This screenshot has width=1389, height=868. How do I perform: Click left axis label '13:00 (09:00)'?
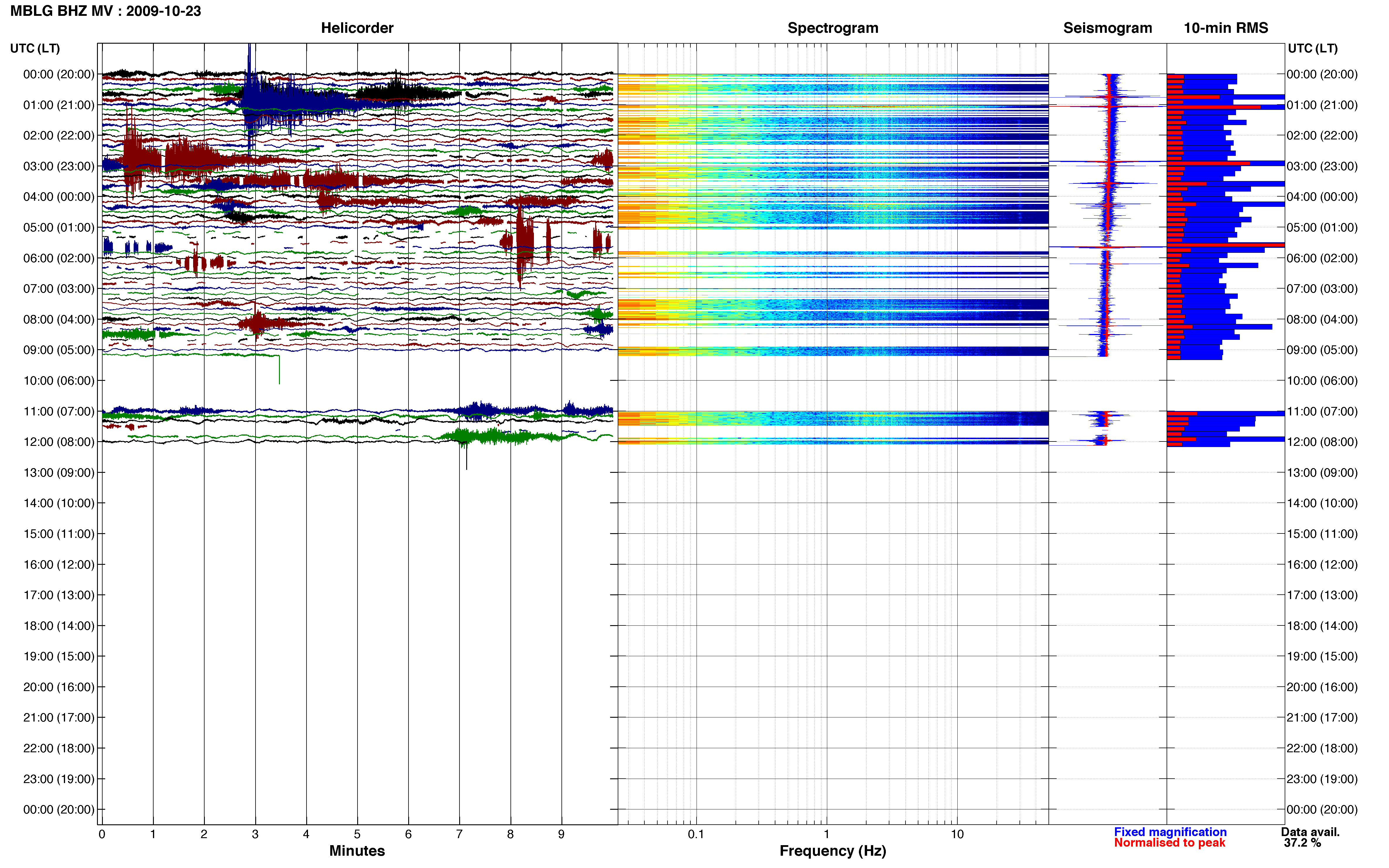[x=59, y=473]
